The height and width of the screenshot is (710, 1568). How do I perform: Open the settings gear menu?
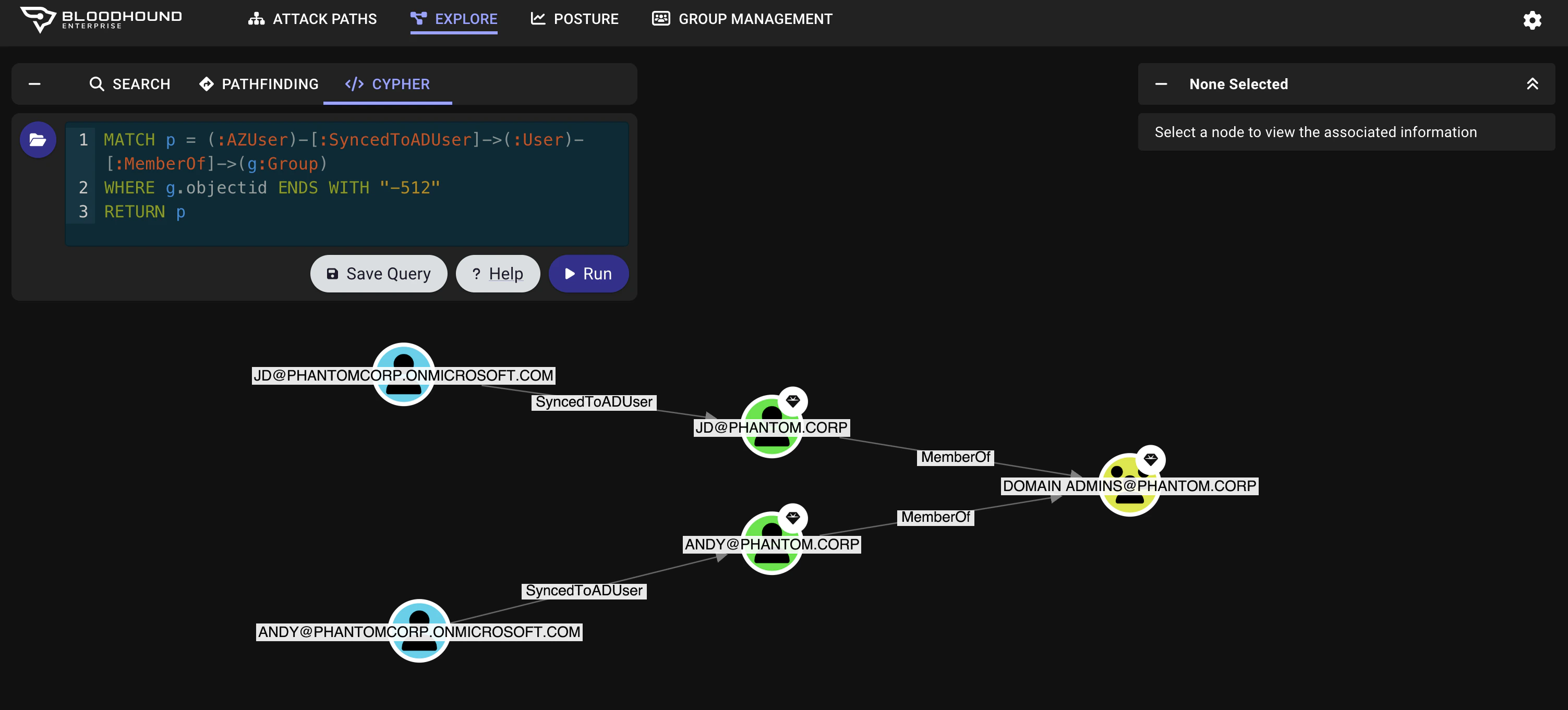click(1531, 20)
